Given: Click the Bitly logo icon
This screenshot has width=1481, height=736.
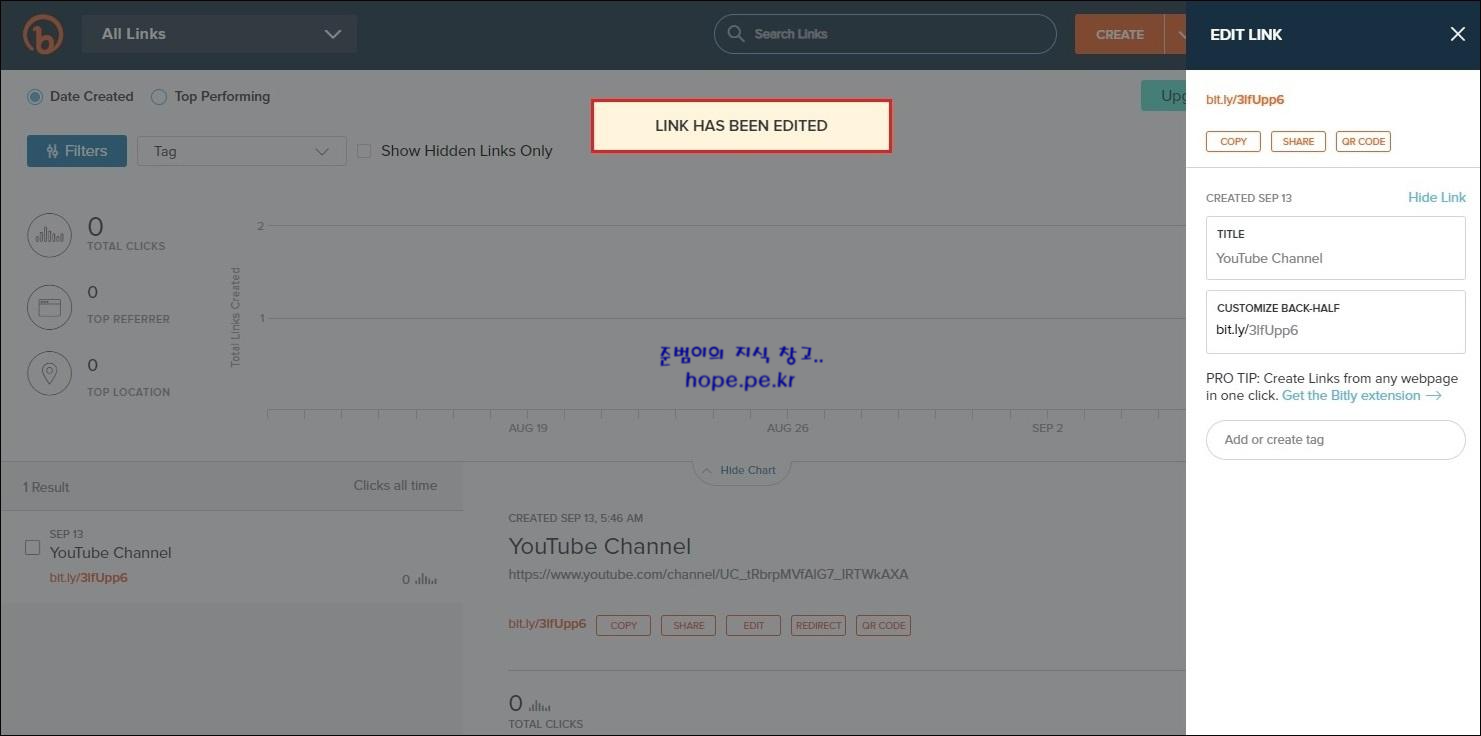Looking at the screenshot, I should click(43, 34).
